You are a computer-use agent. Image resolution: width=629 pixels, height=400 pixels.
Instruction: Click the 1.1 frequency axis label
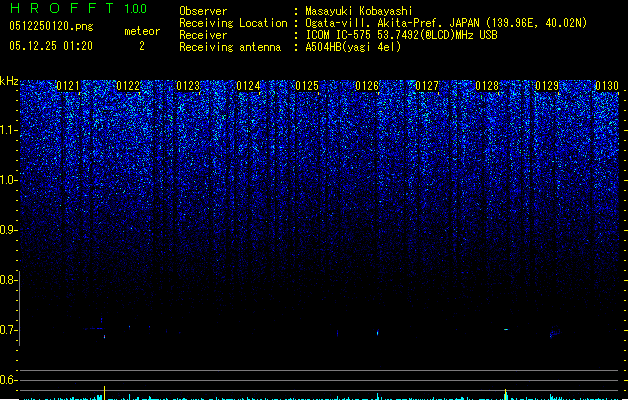9,130
